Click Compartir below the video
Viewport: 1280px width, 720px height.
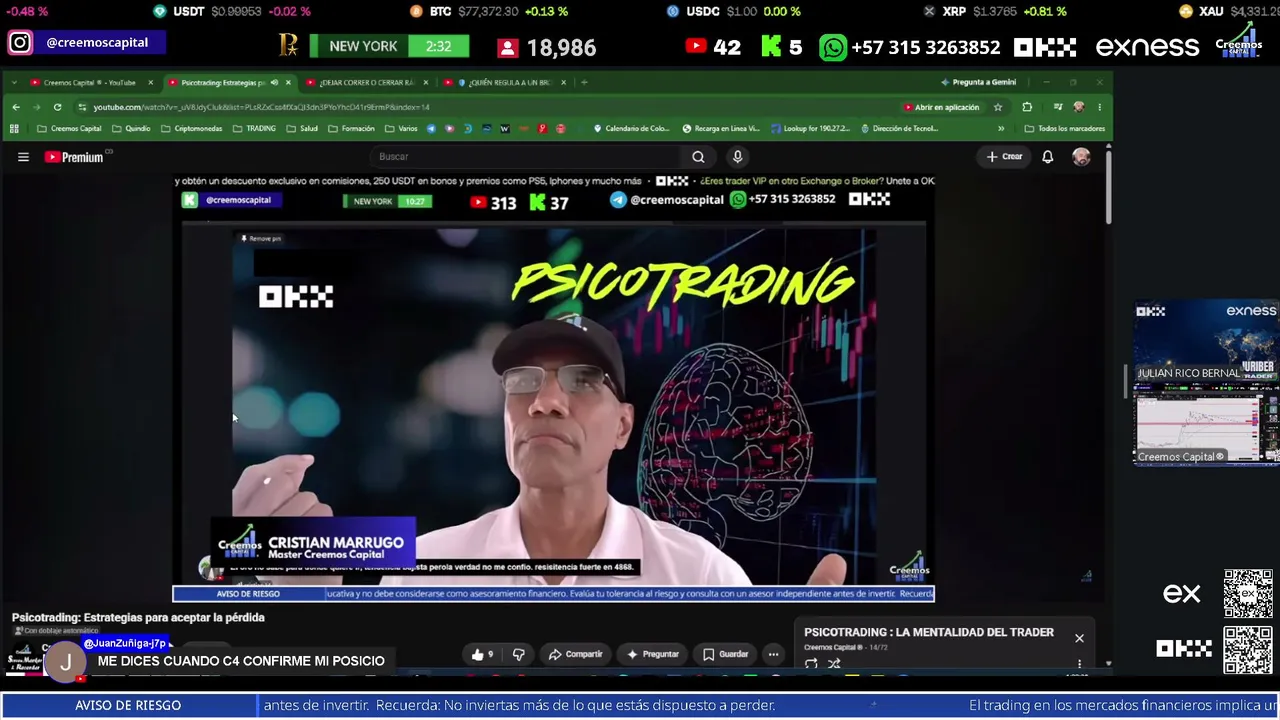pos(575,654)
